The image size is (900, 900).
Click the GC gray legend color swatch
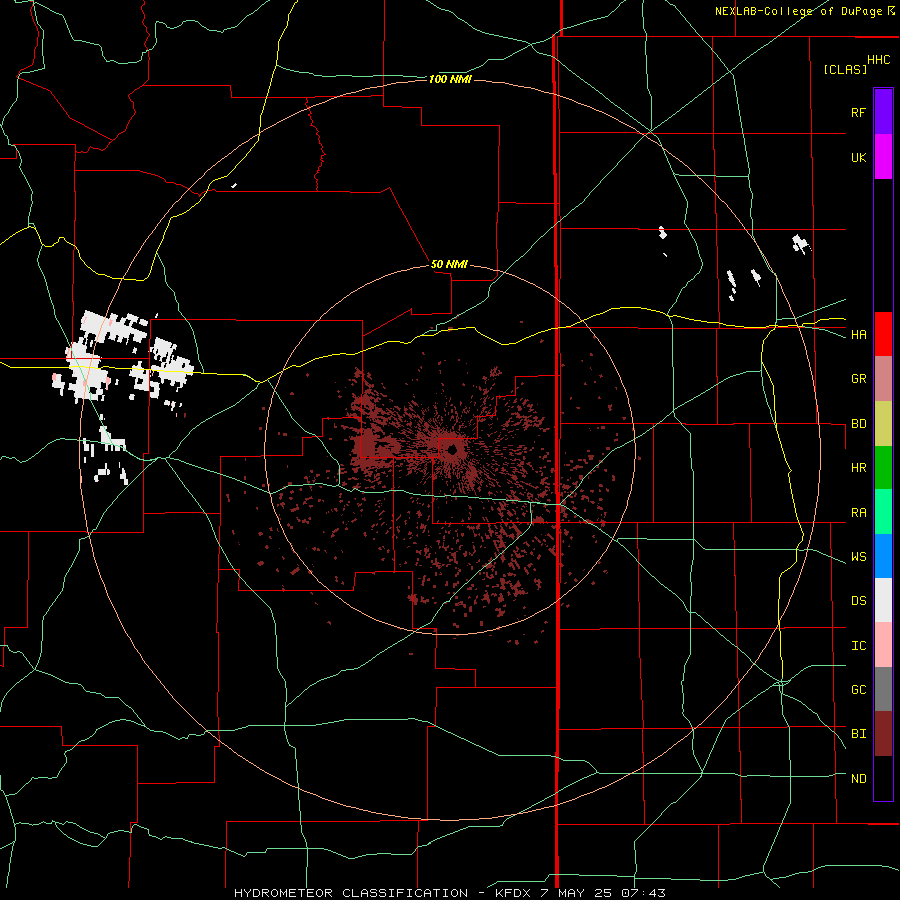click(x=883, y=689)
